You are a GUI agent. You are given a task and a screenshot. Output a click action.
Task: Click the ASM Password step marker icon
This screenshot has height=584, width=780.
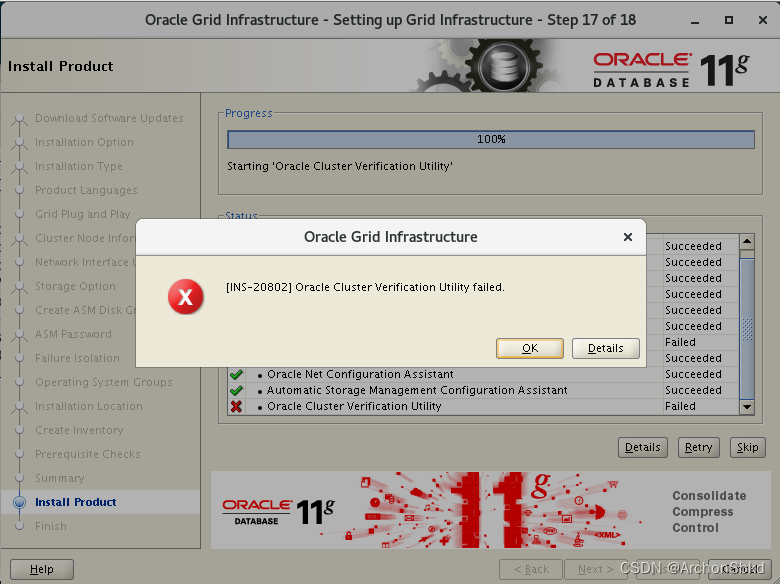pos(19,334)
